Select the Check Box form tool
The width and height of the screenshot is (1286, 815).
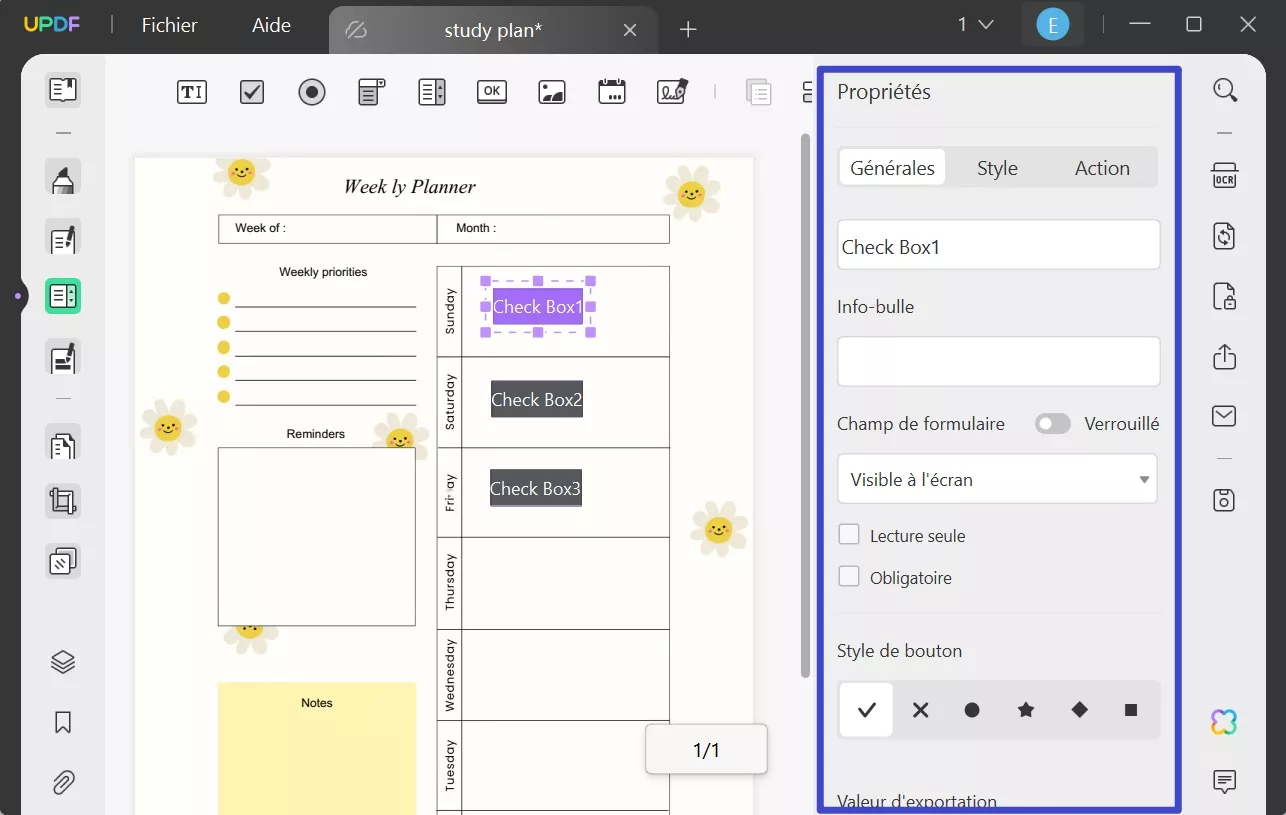coord(252,92)
